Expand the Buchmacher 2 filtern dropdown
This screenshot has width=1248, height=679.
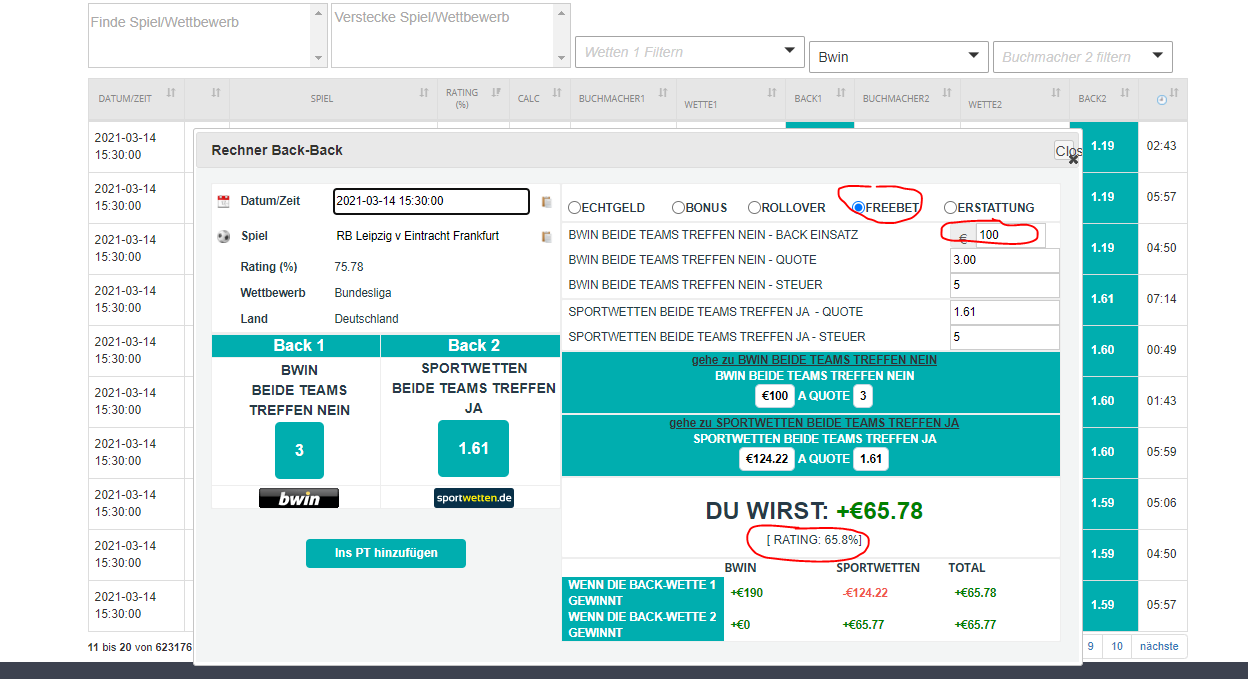point(1081,57)
